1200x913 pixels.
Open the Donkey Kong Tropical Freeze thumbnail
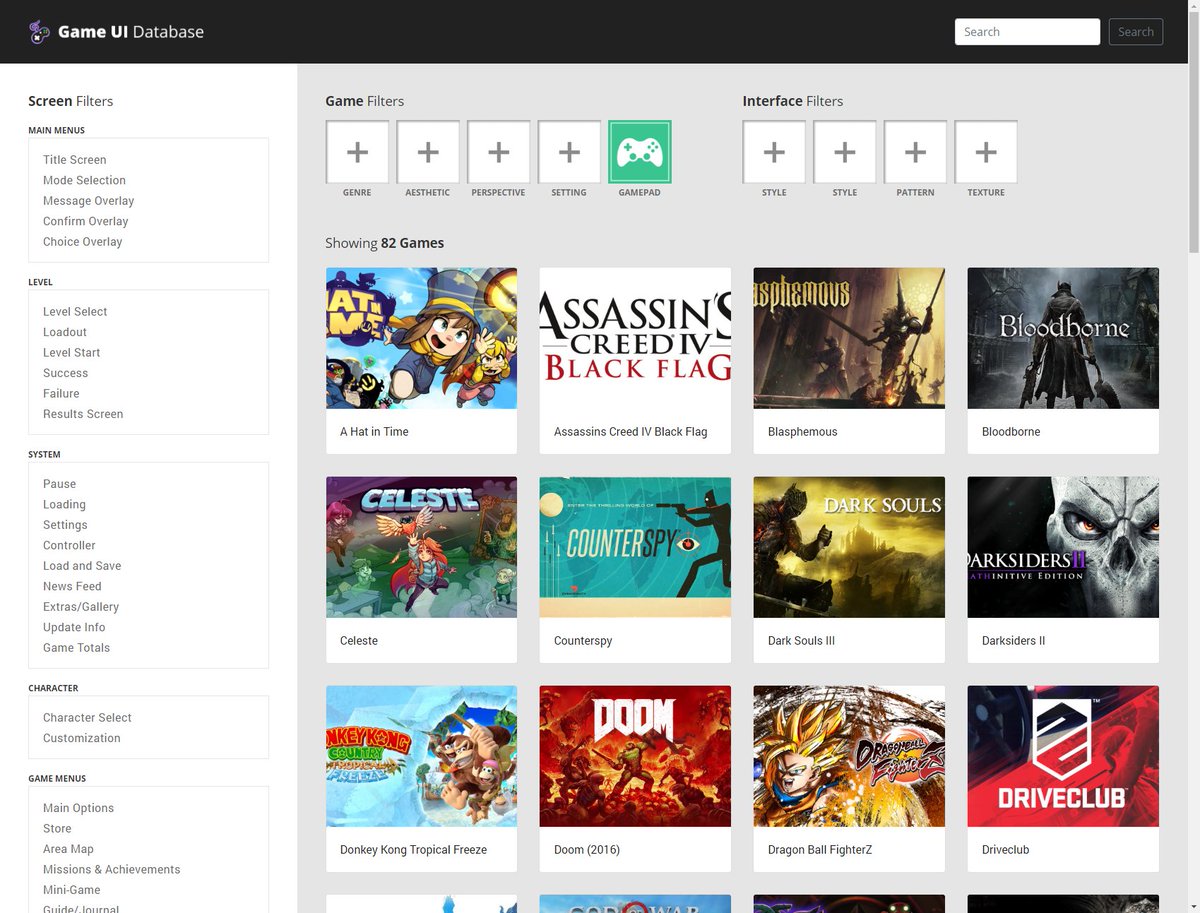[x=422, y=756]
